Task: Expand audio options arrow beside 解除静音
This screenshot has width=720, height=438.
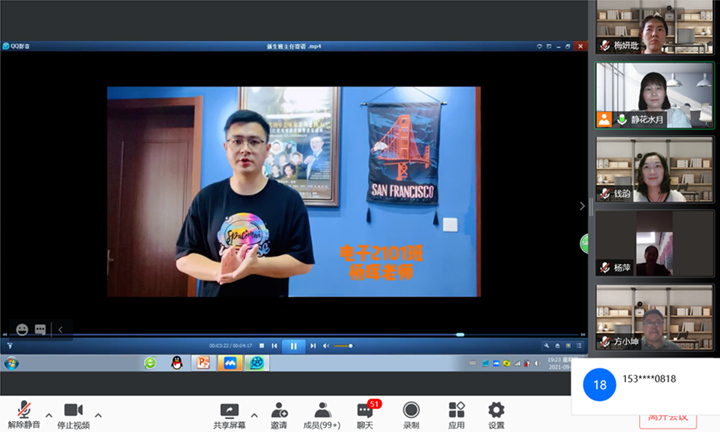Action: pos(48,415)
